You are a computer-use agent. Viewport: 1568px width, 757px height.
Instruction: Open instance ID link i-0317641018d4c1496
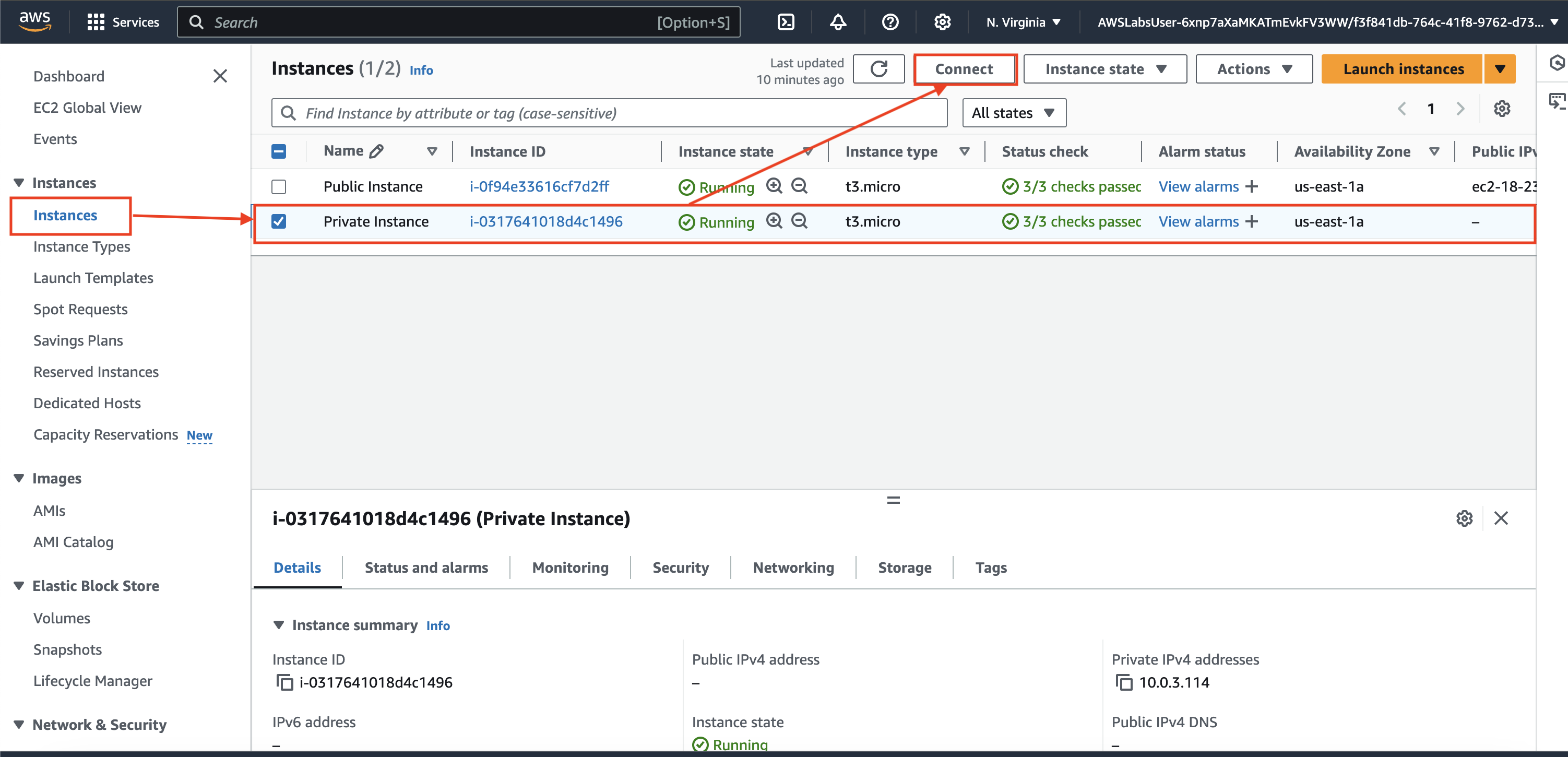[546, 221]
